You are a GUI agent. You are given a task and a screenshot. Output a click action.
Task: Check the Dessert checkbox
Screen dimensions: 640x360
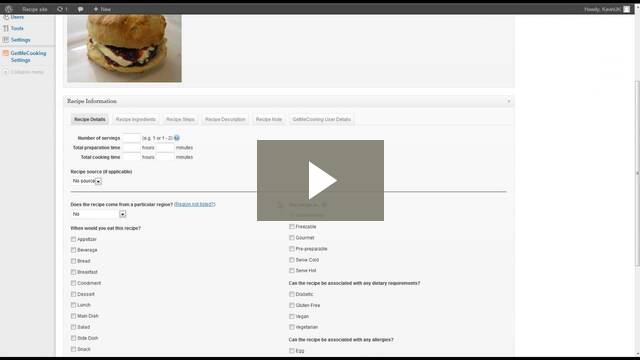point(73,294)
